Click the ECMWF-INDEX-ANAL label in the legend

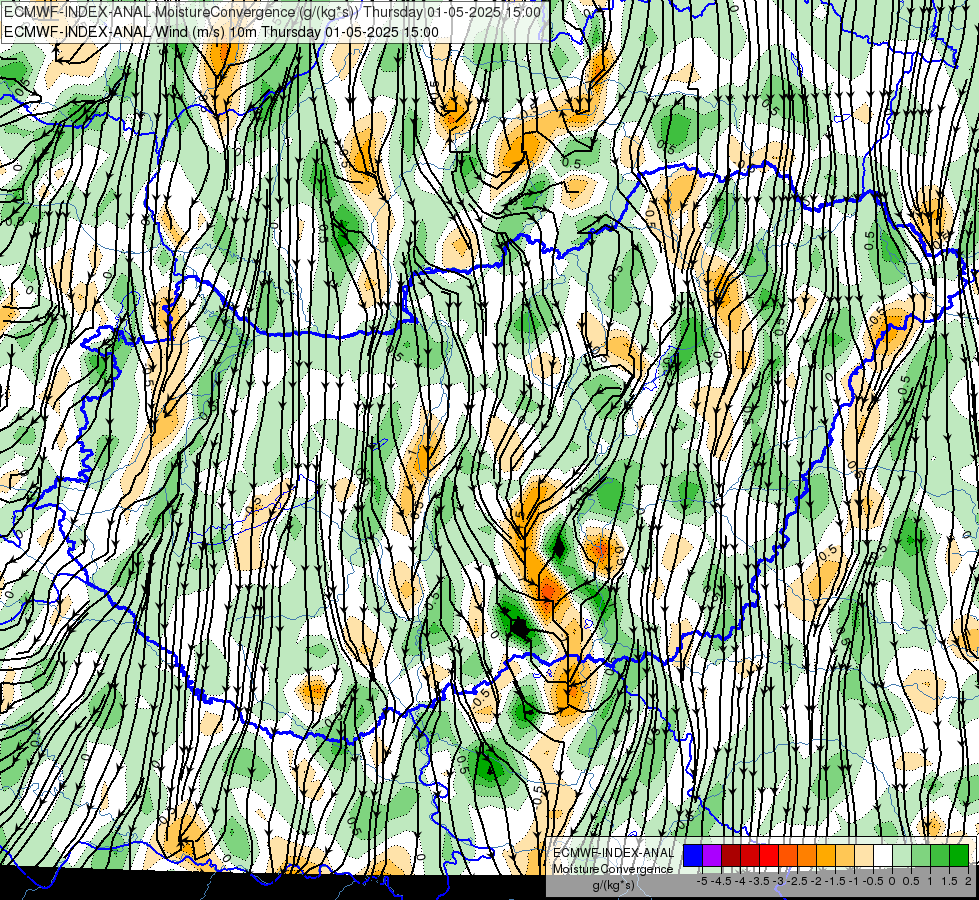[614, 853]
